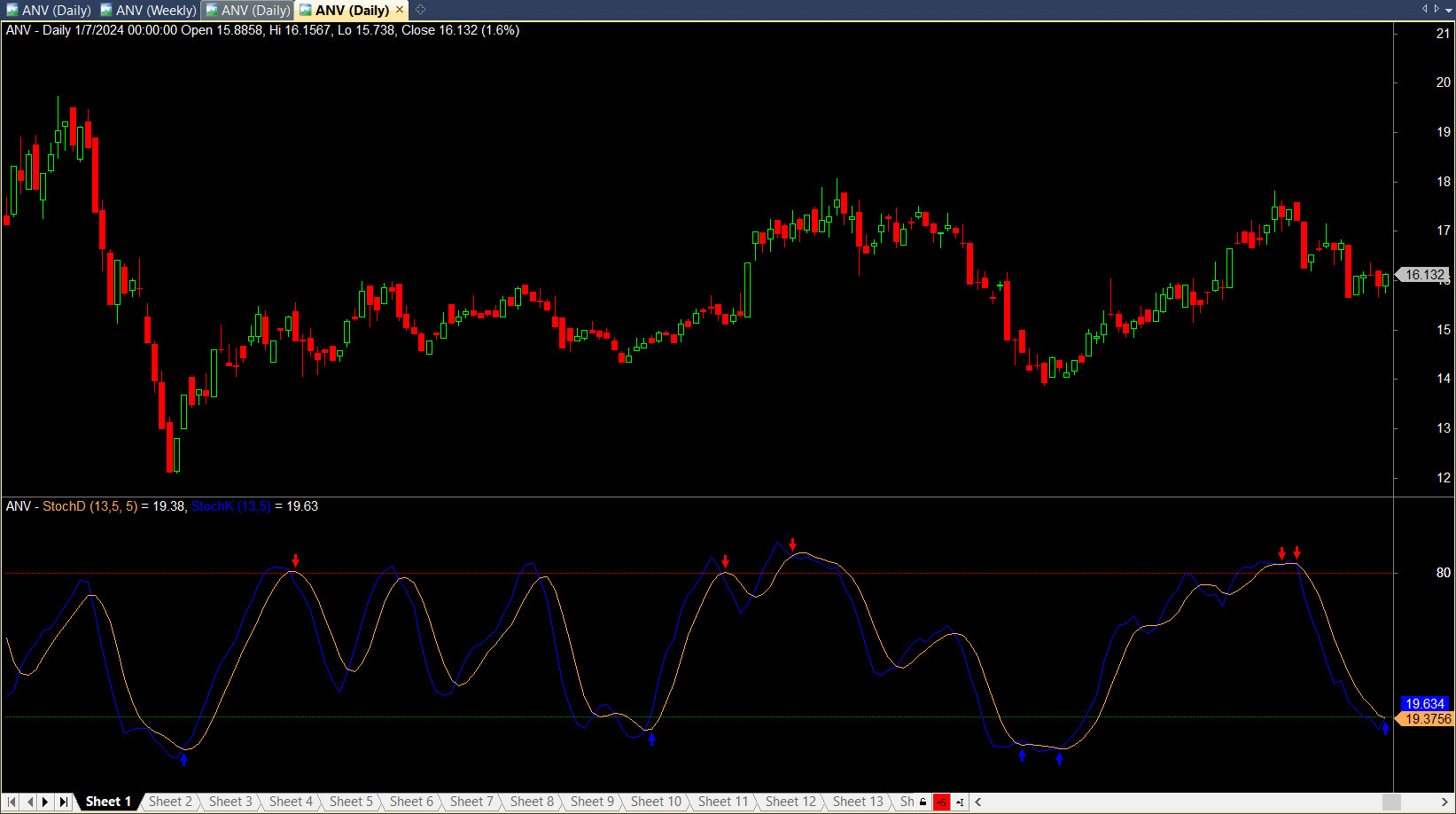Add a new chart tab with plus icon
Screen dimensions: 1456x814
[421, 10]
